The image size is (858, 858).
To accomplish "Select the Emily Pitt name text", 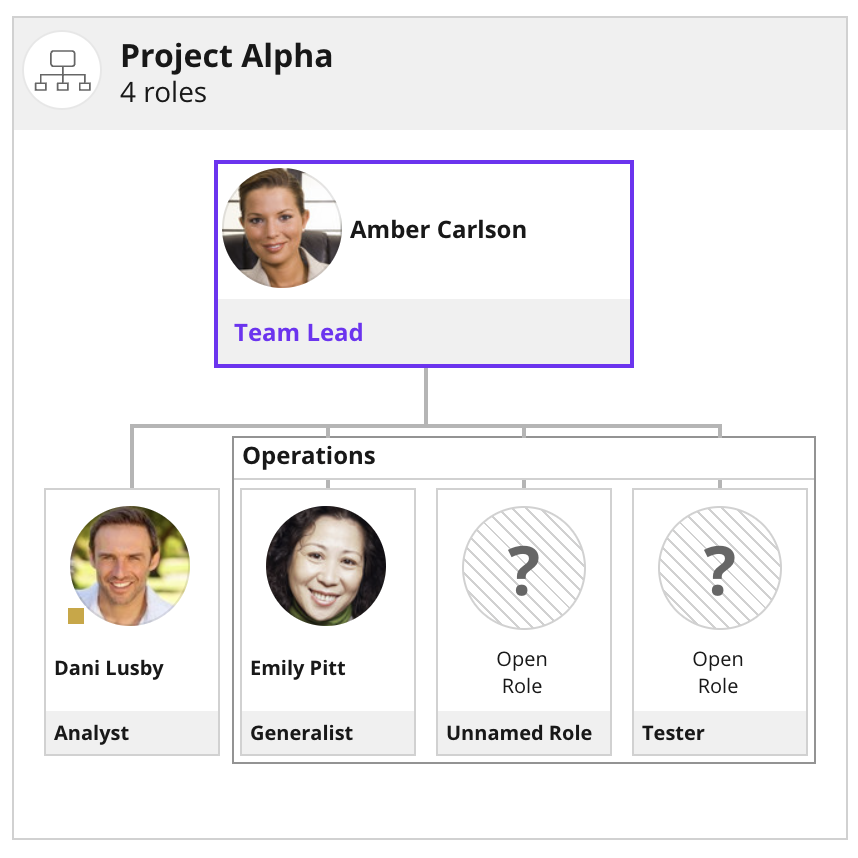I will tap(298, 668).
